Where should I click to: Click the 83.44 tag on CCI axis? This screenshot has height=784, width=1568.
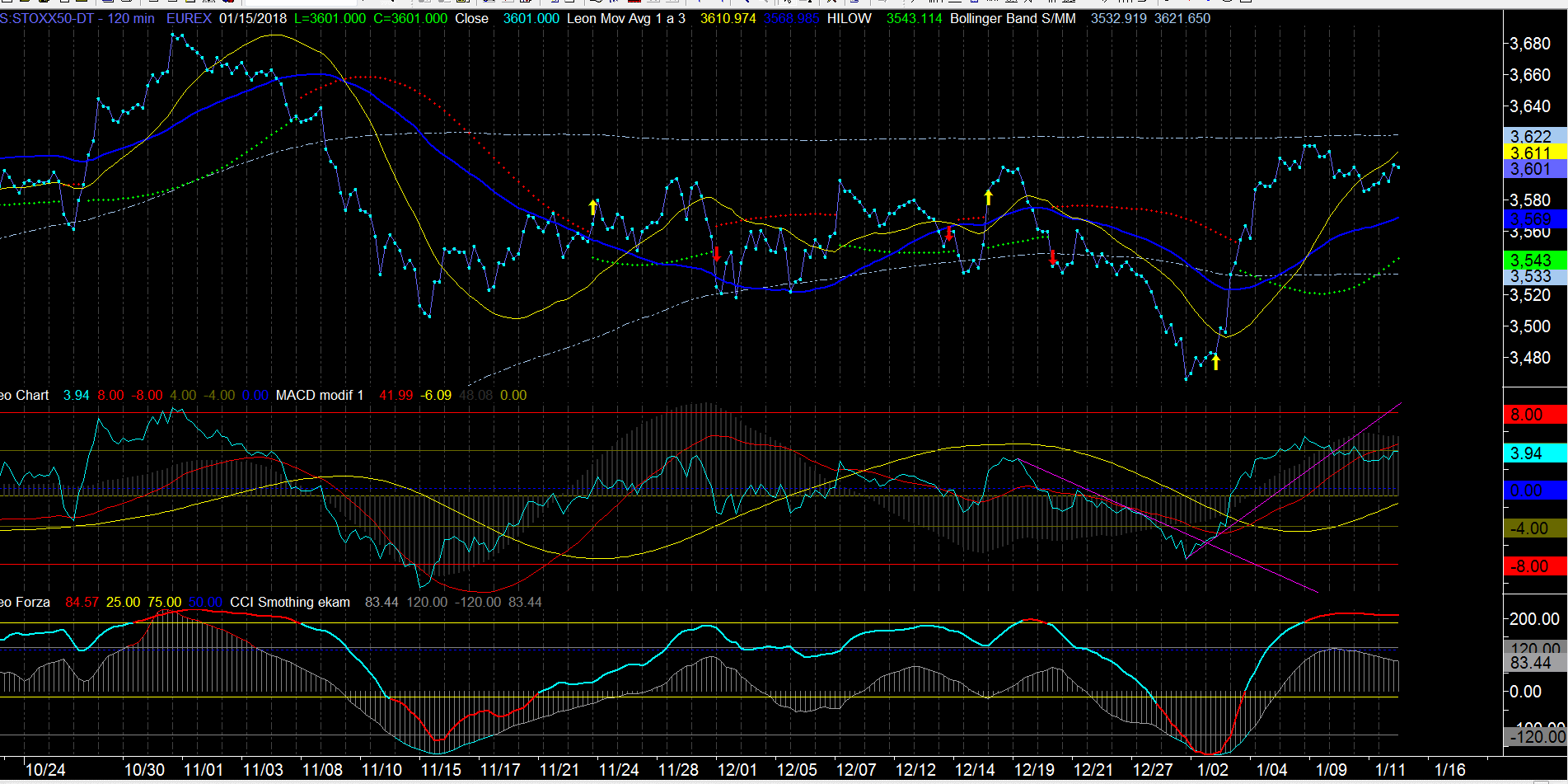[x=1536, y=663]
